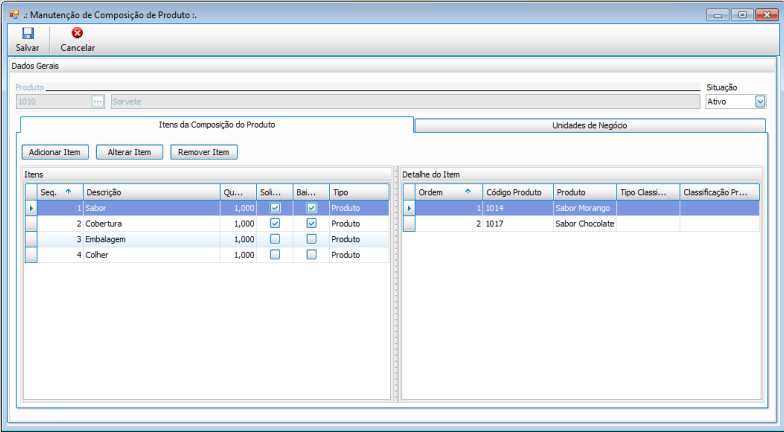
Task: Select the Sabor item row
Action: [207, 208]
